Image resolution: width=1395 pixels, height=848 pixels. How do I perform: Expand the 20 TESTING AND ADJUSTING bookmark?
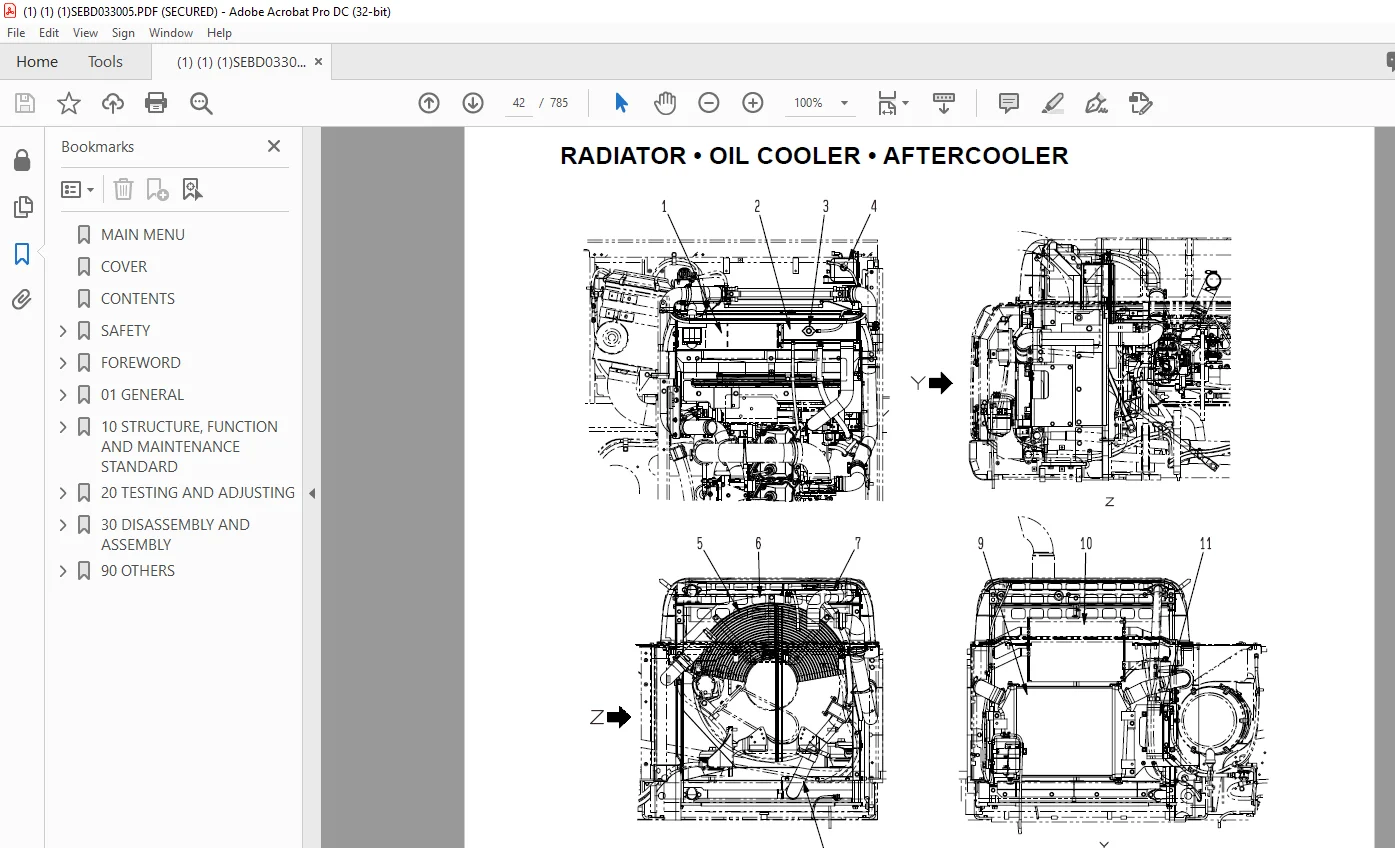coord(64,493)
